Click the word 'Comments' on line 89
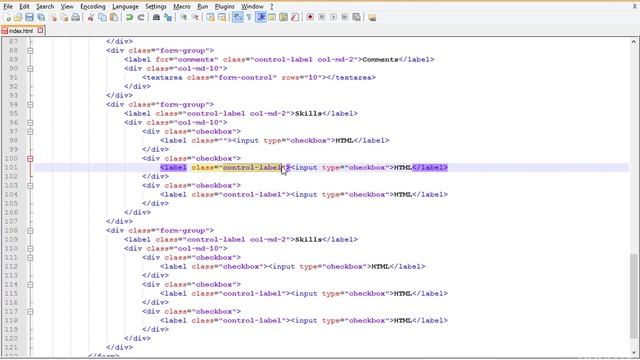640x360 pixels. (x=380, y=60)
